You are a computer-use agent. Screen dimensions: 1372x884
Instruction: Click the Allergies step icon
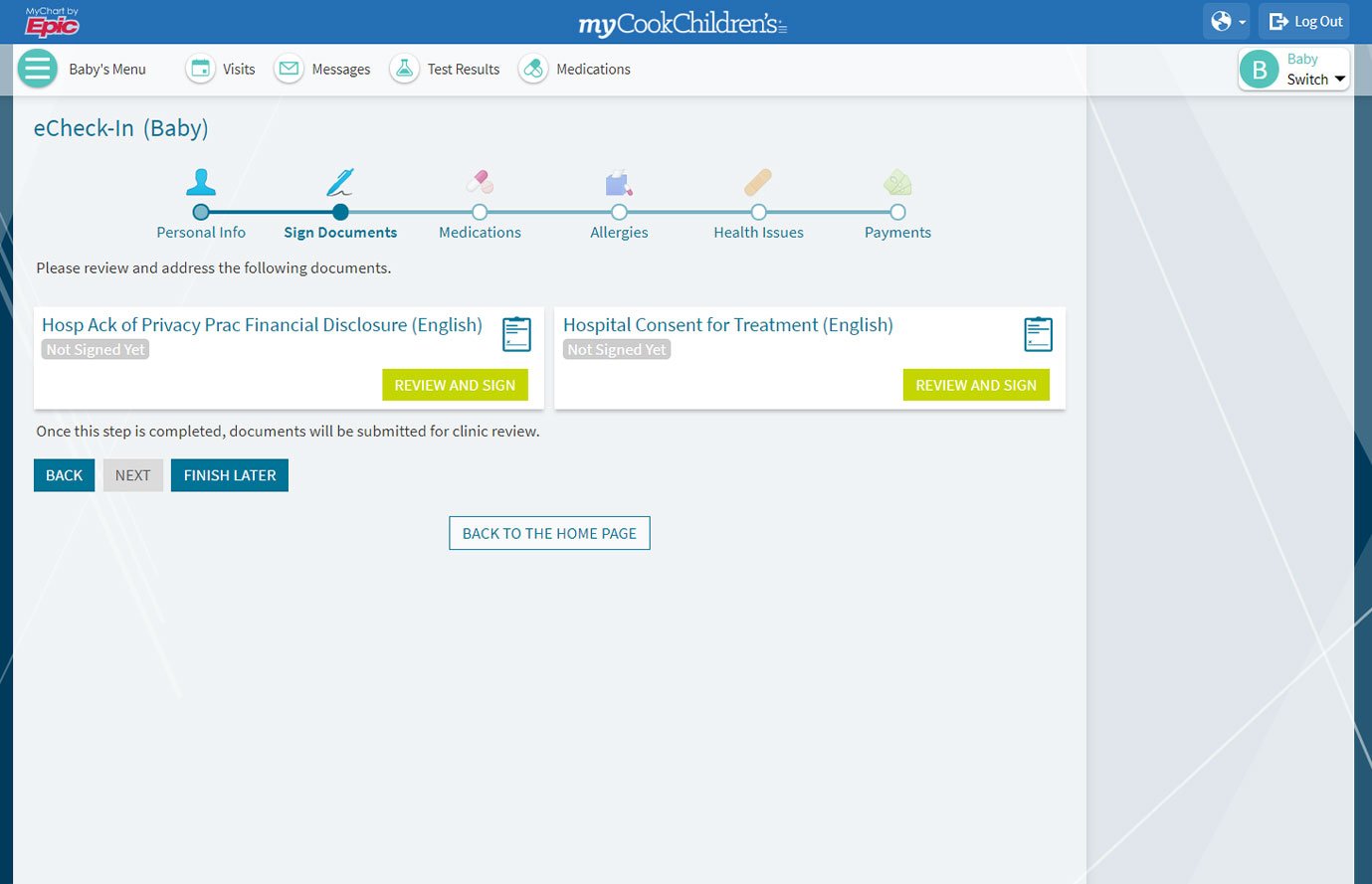pyautogui.click(x=619, y=184)
